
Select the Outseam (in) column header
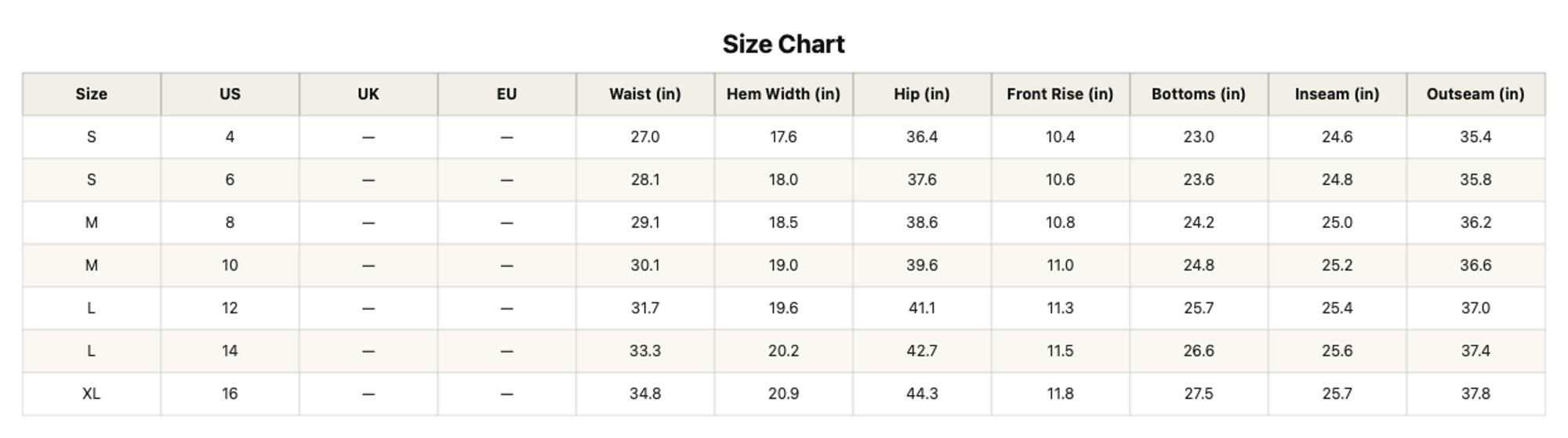coord(1475,94)
